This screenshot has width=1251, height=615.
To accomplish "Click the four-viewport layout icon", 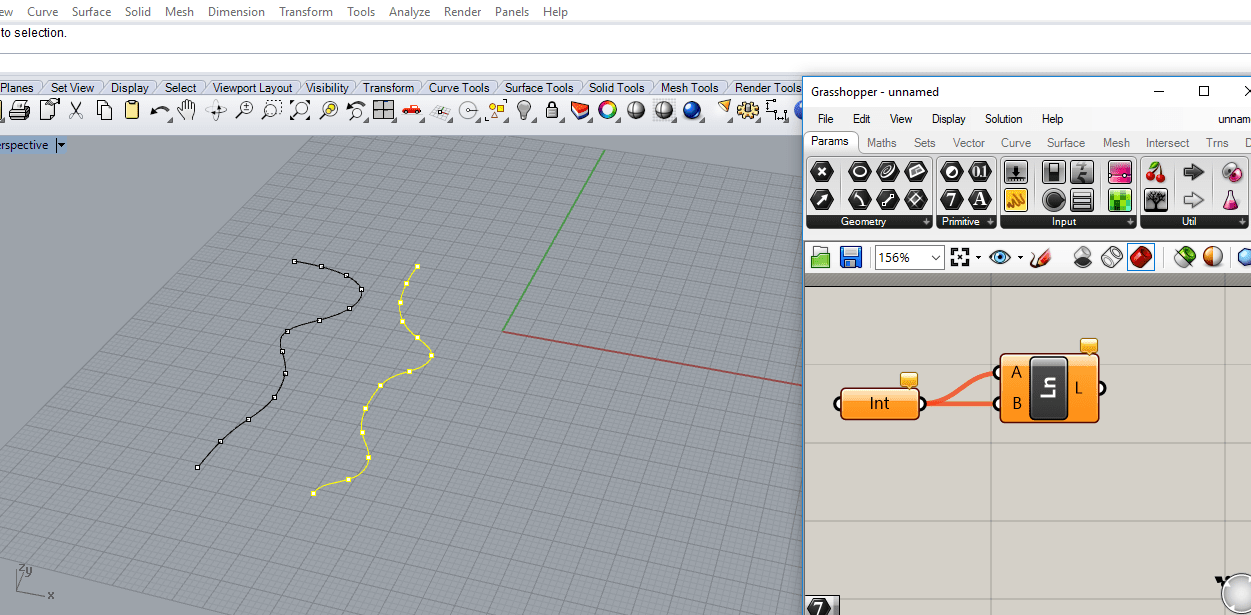I will [x=383, y=110].
